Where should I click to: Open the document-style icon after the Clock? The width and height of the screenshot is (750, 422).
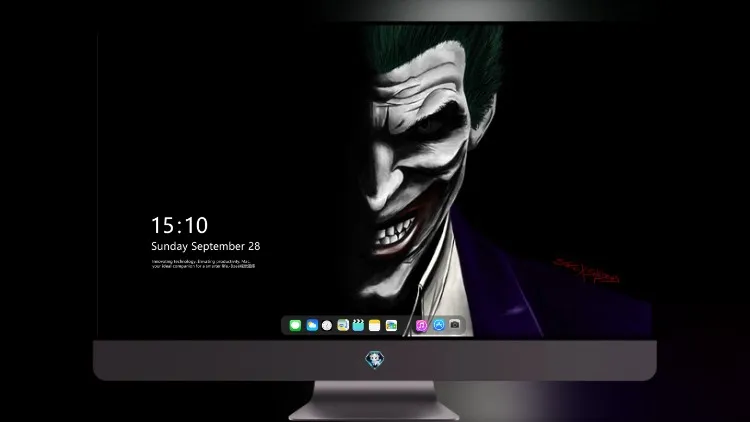coord(343,326)
